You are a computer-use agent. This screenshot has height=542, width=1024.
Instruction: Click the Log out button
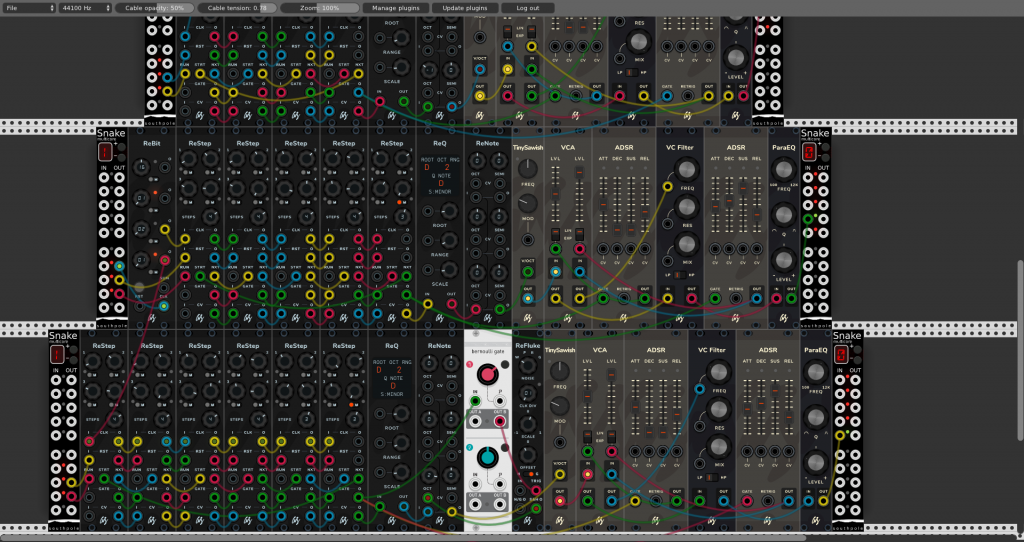pos(528,8)
